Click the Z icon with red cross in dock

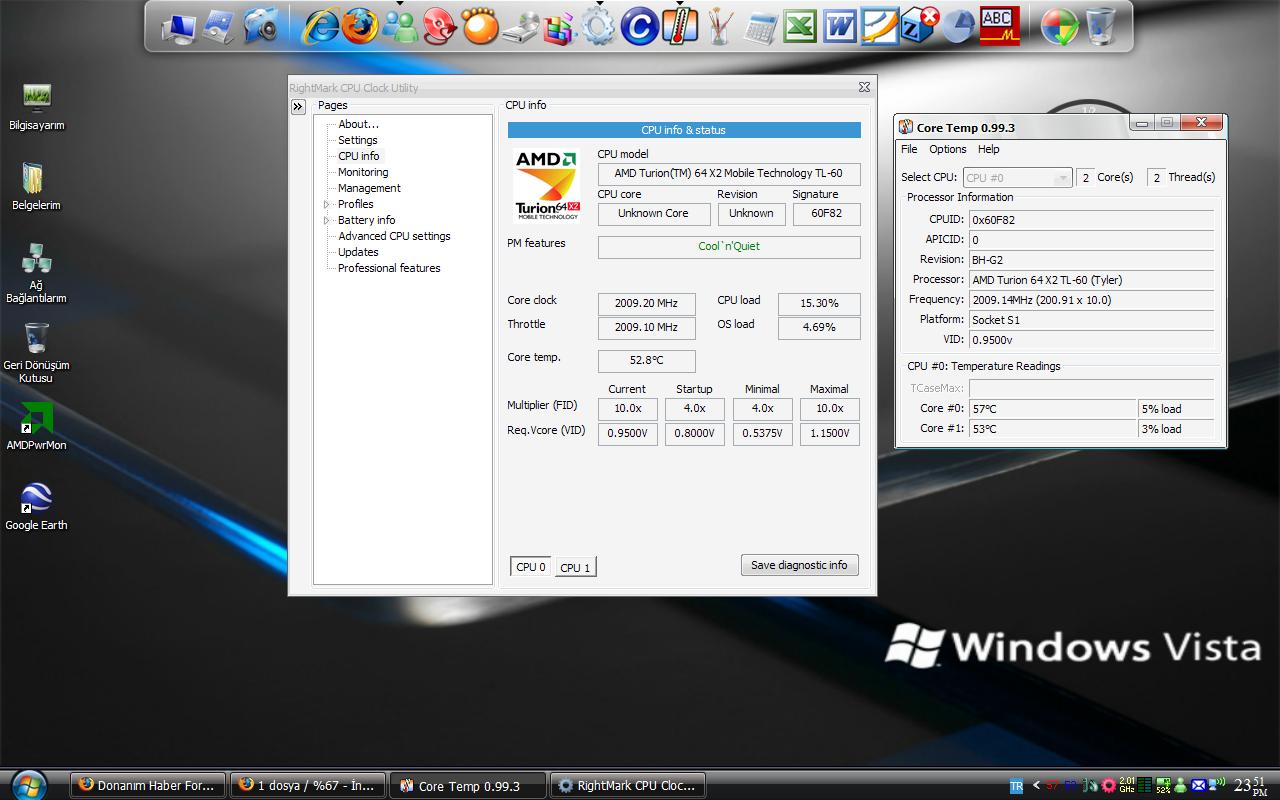(919, 27)
